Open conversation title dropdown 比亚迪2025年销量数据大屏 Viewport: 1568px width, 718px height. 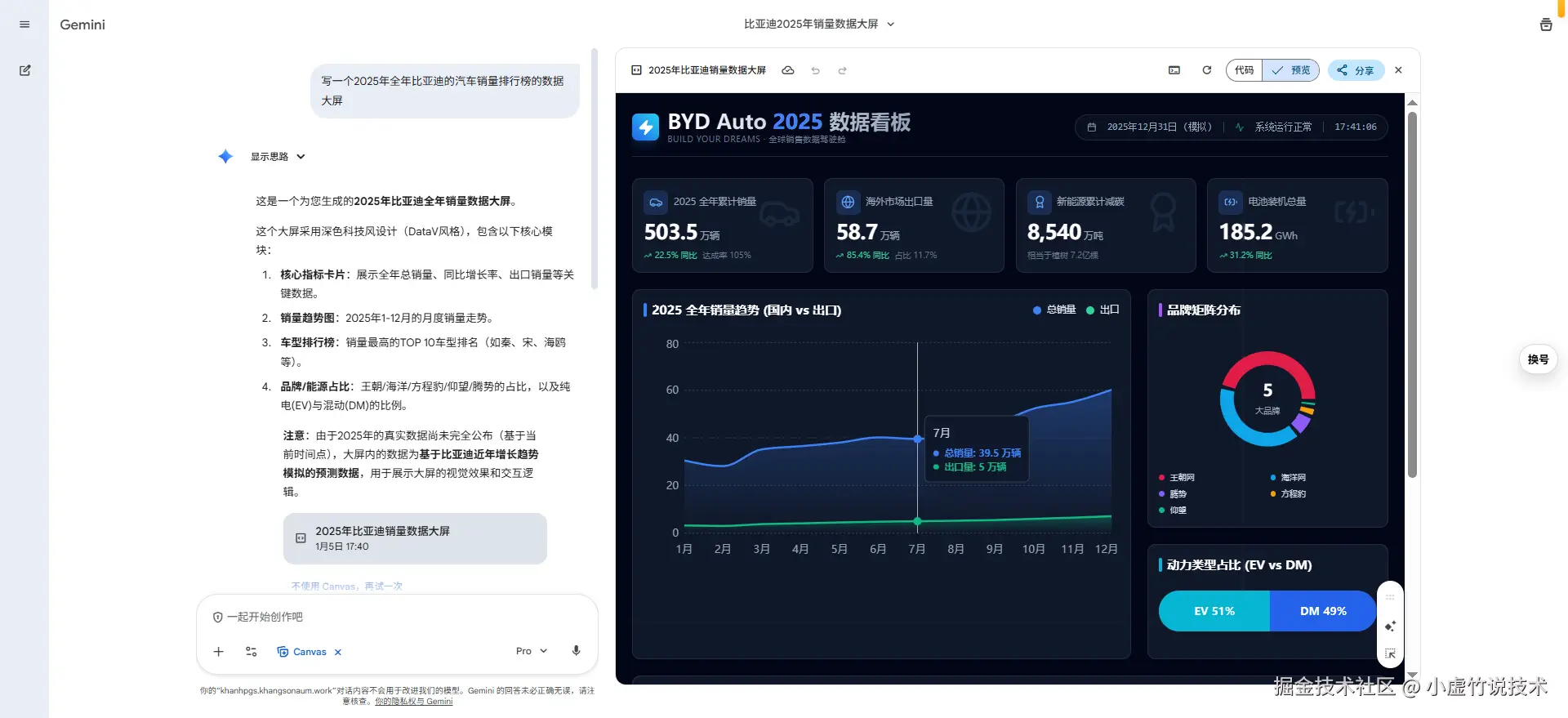[x=819, y=25]
